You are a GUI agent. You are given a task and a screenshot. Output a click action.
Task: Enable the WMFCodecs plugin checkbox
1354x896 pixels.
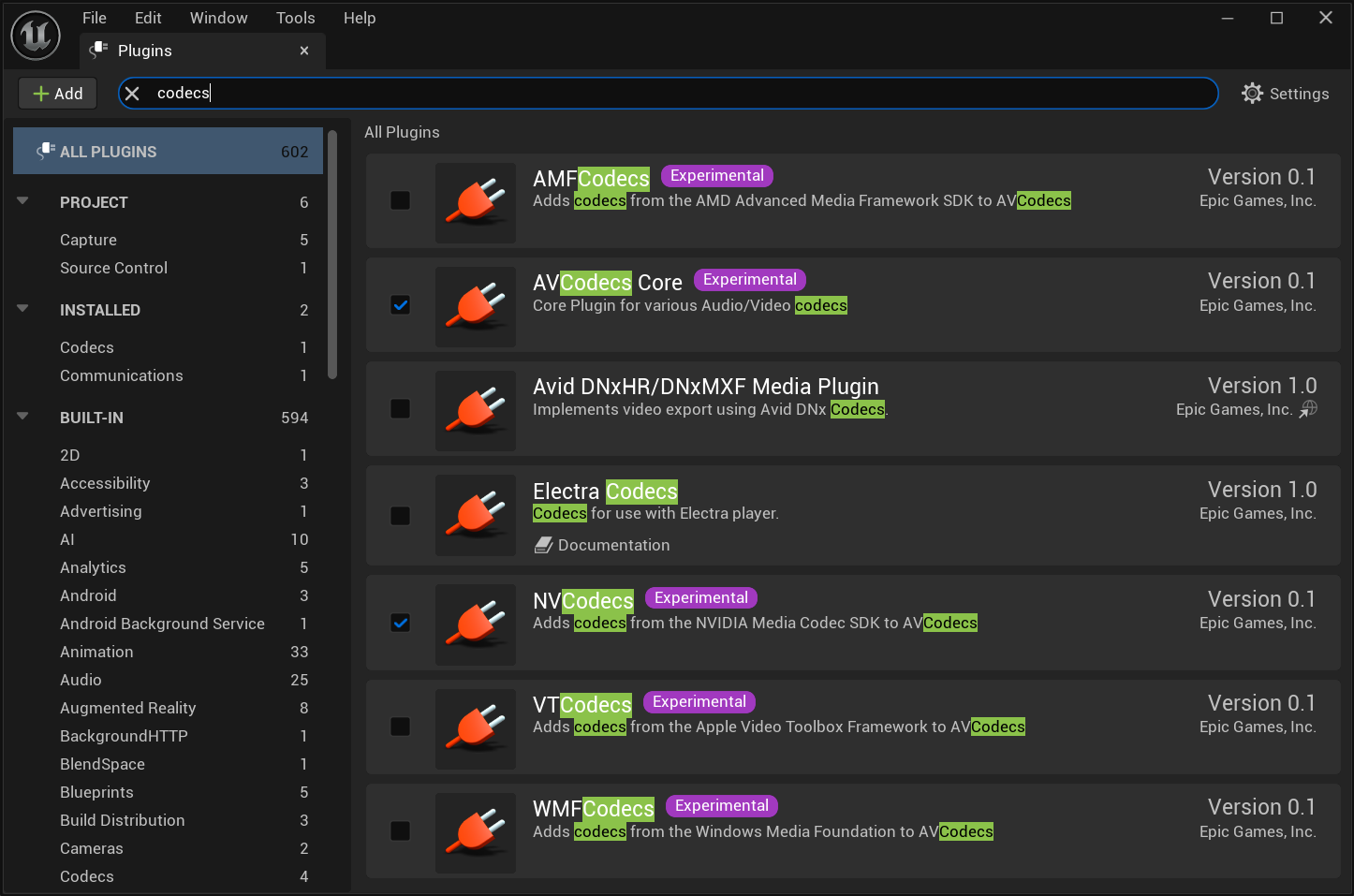click(x=400, y=830)
